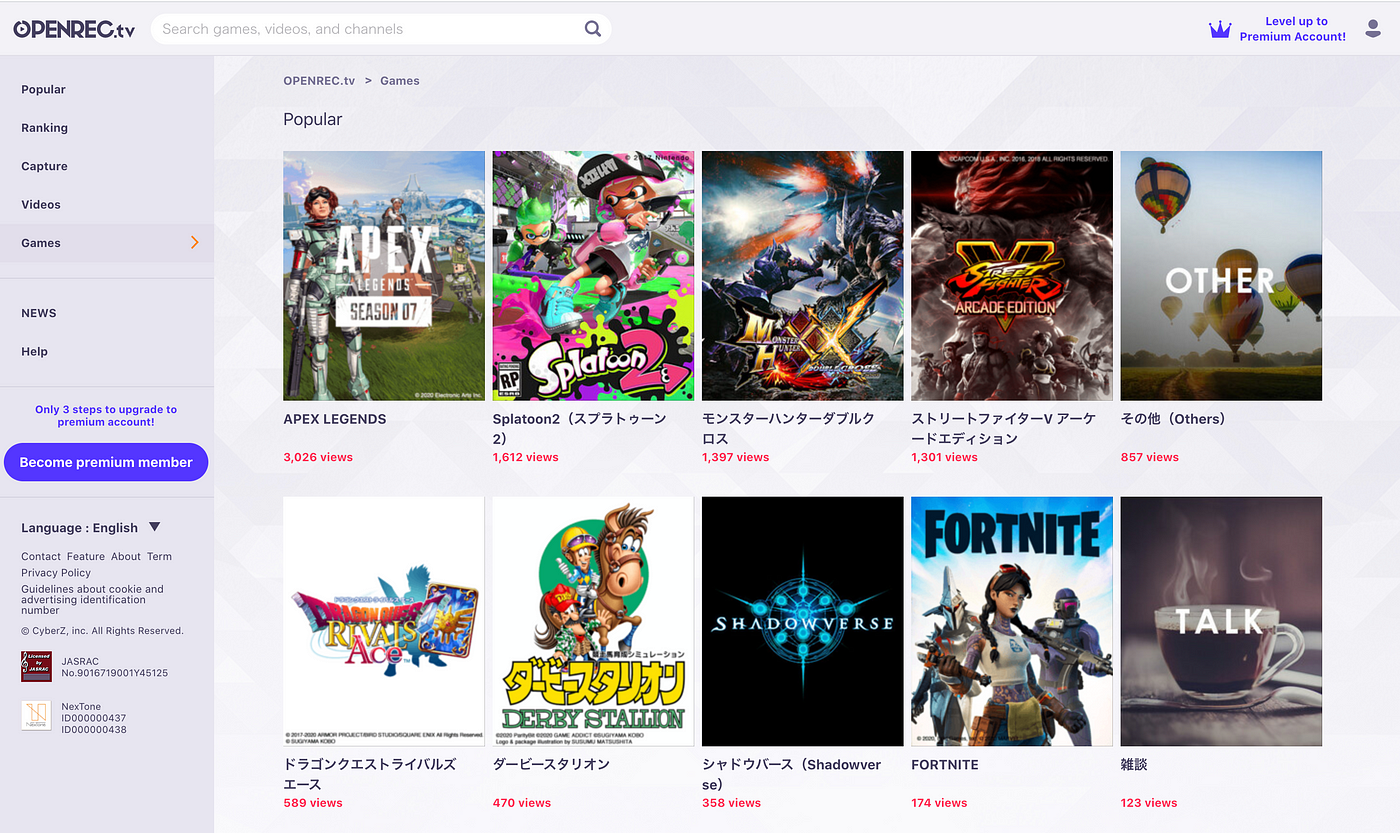Viewport: 1400px width, 833px height.
Task: Click the 1,612 views count
Action: (526, 457)
